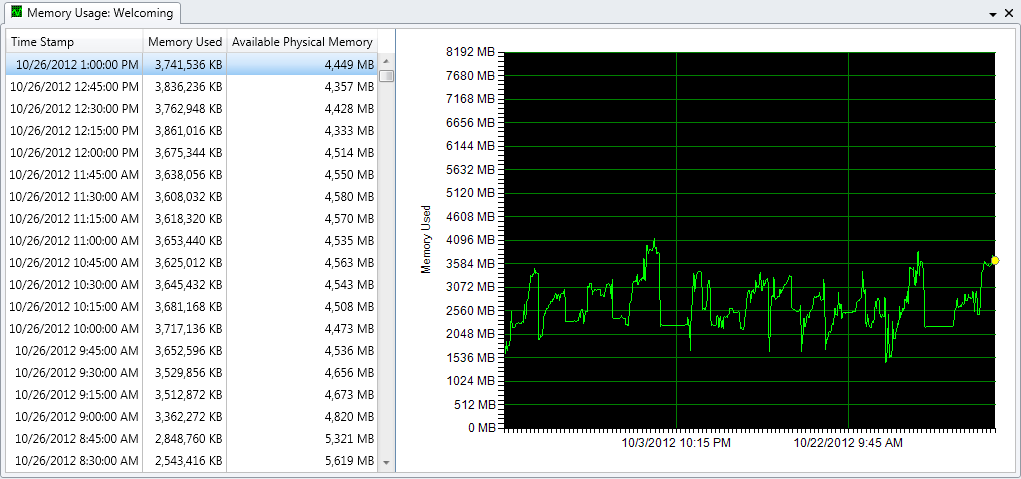Select the 10/26/2012 1:00:00 PM row
1021x479 pixels.
tap(76, 64)
